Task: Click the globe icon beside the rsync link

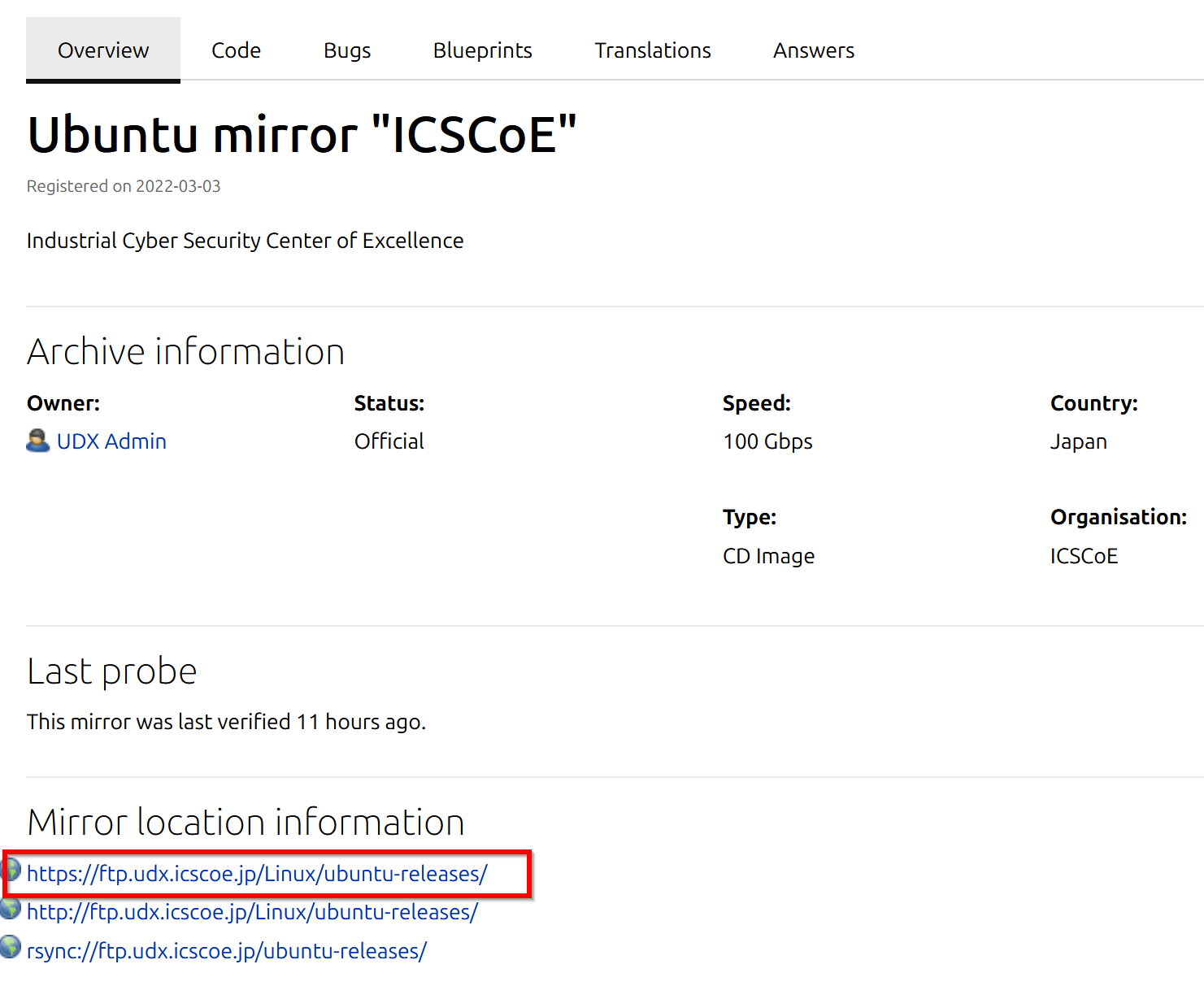Action: tap(11, 946)
